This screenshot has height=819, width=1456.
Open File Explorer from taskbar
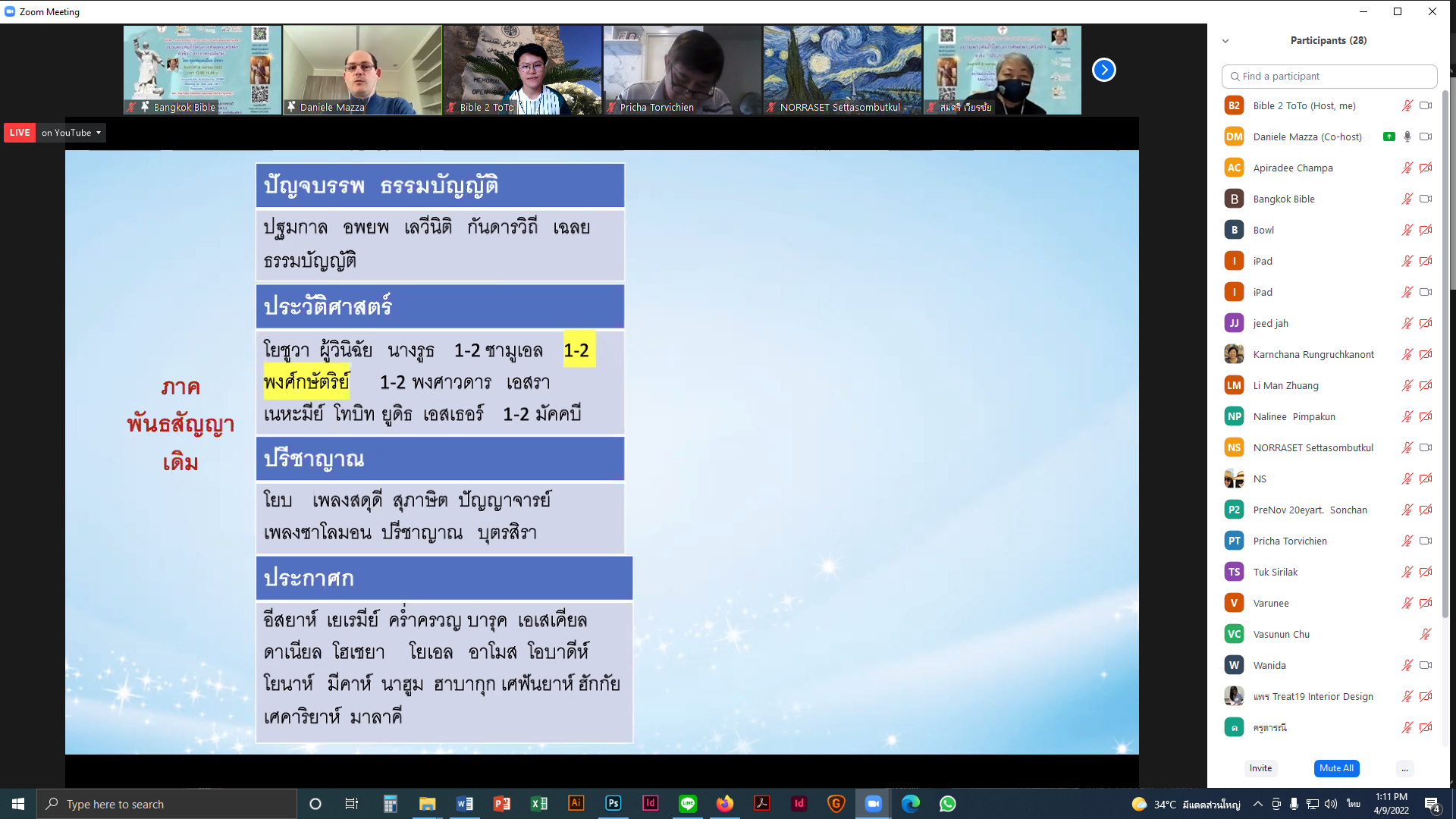tap(427, 804)
